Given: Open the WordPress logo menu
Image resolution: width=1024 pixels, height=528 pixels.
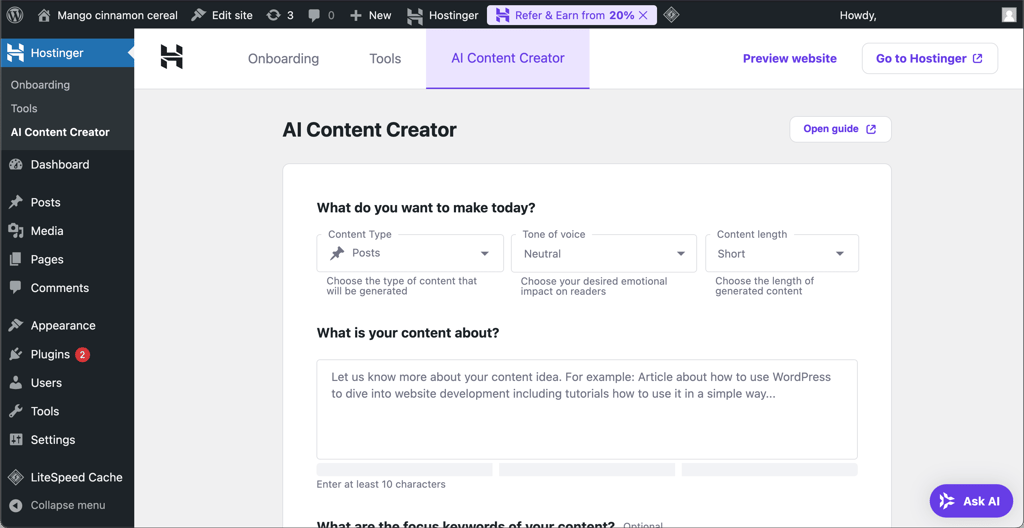Looking at the screenshot, I should [15, 15].
